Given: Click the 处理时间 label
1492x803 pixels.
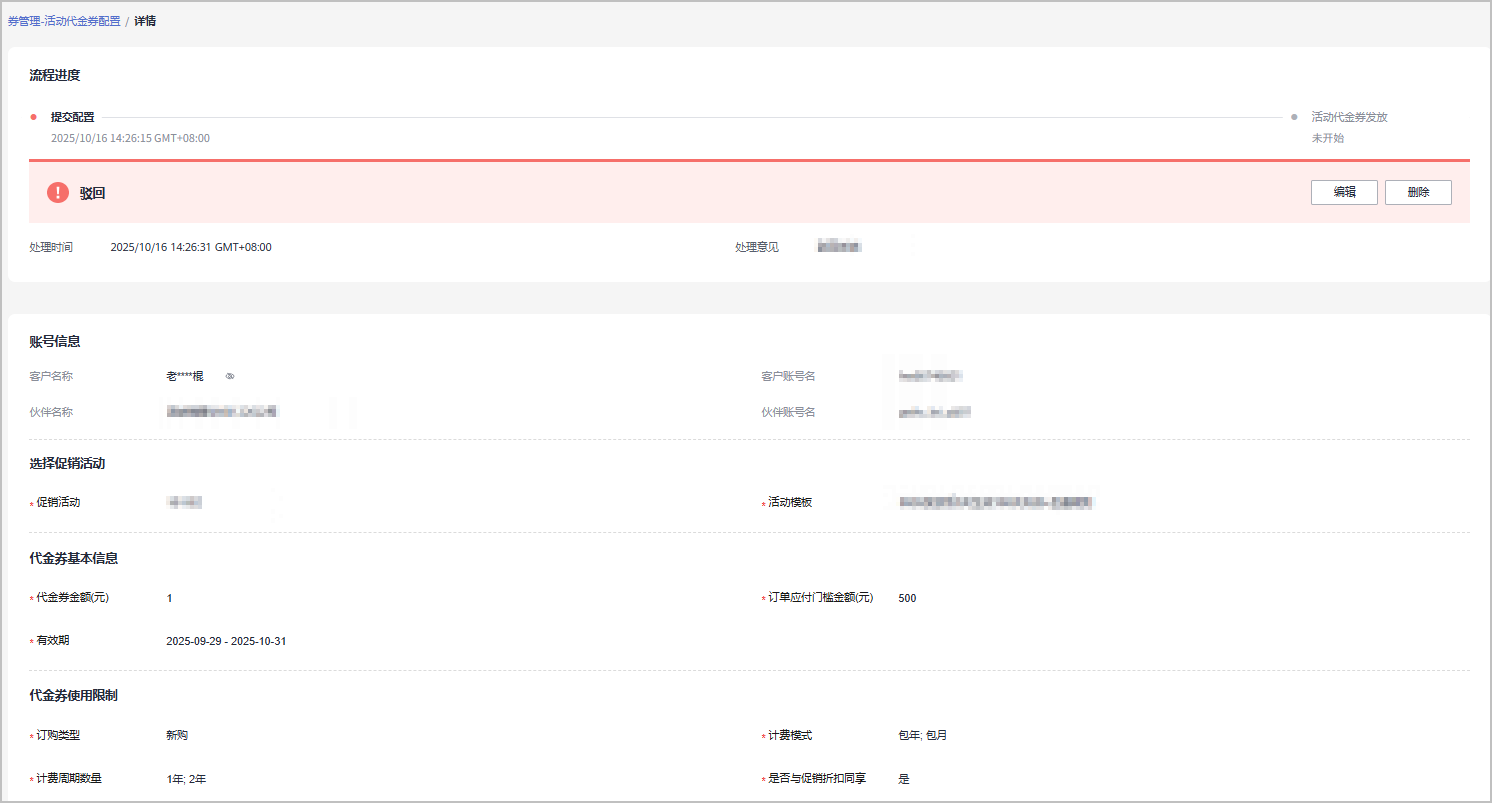Looking at the screenshot, I should tap(51, 247).
